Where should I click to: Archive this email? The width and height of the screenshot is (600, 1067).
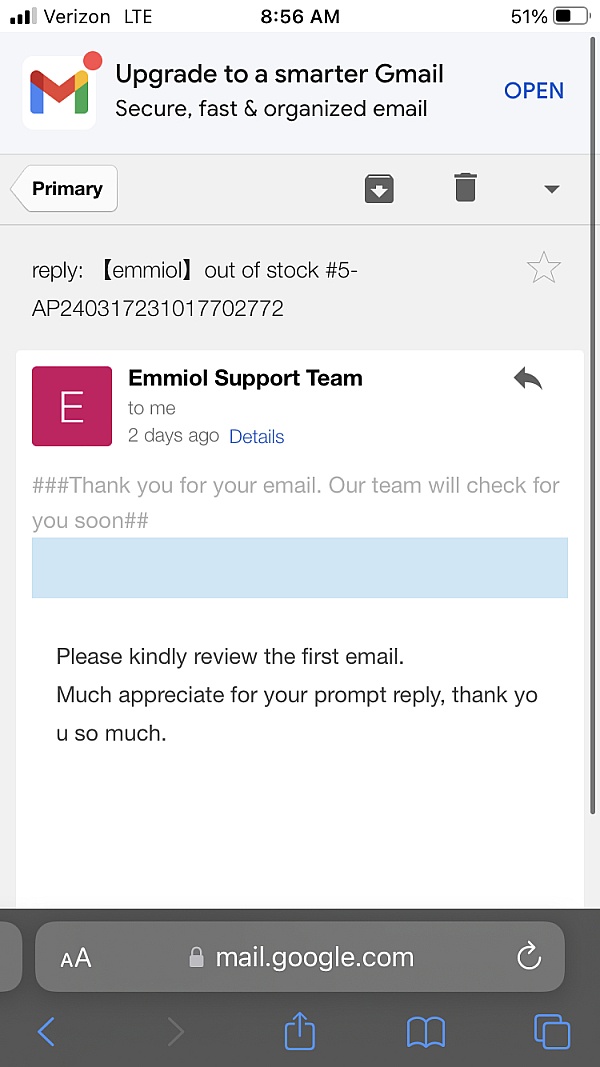tap(379, 188)
